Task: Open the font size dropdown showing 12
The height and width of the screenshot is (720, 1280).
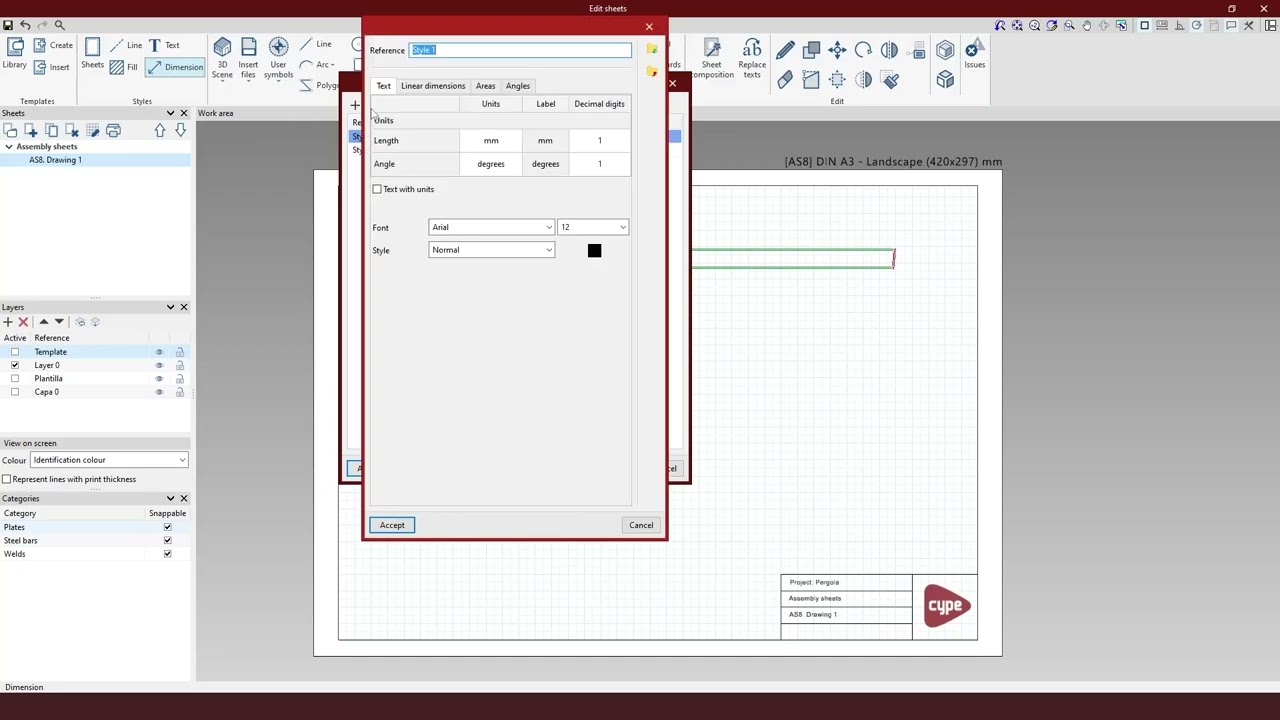Action: pyautogui.click(x=593, y=227)
